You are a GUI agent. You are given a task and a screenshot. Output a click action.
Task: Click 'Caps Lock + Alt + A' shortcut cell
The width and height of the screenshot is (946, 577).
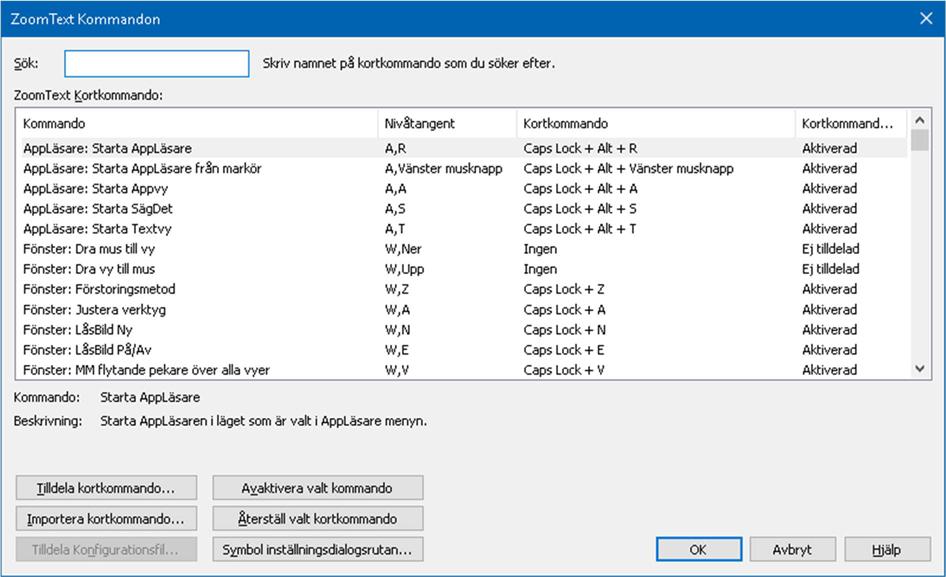pos(580,189)
